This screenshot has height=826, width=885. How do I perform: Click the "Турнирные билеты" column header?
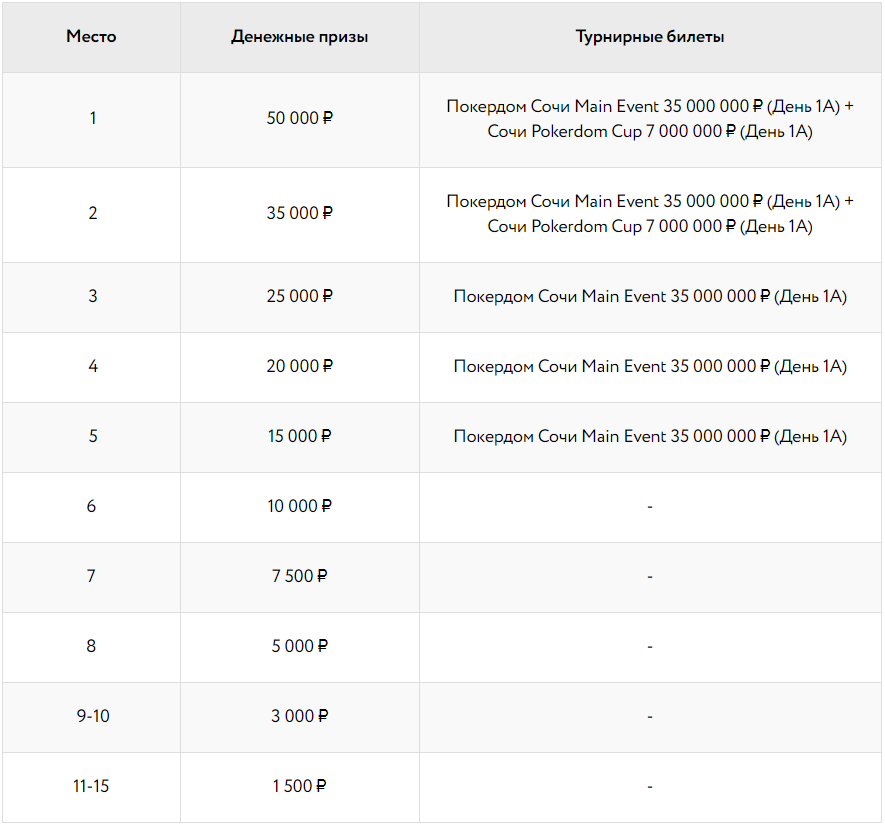650,37
